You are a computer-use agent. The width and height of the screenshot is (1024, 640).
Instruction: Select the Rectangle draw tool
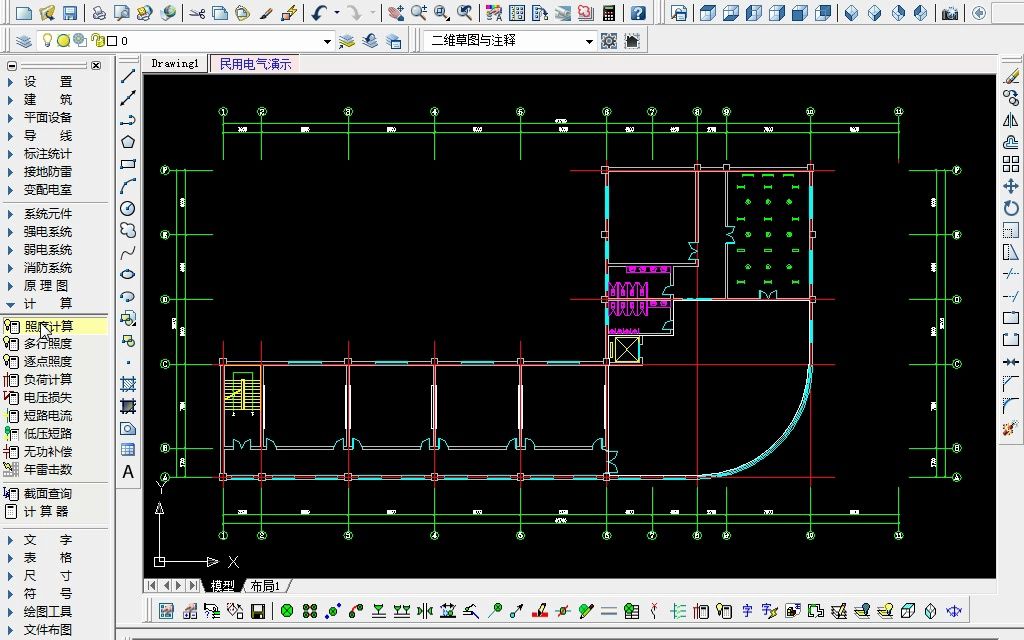point(128,164)
